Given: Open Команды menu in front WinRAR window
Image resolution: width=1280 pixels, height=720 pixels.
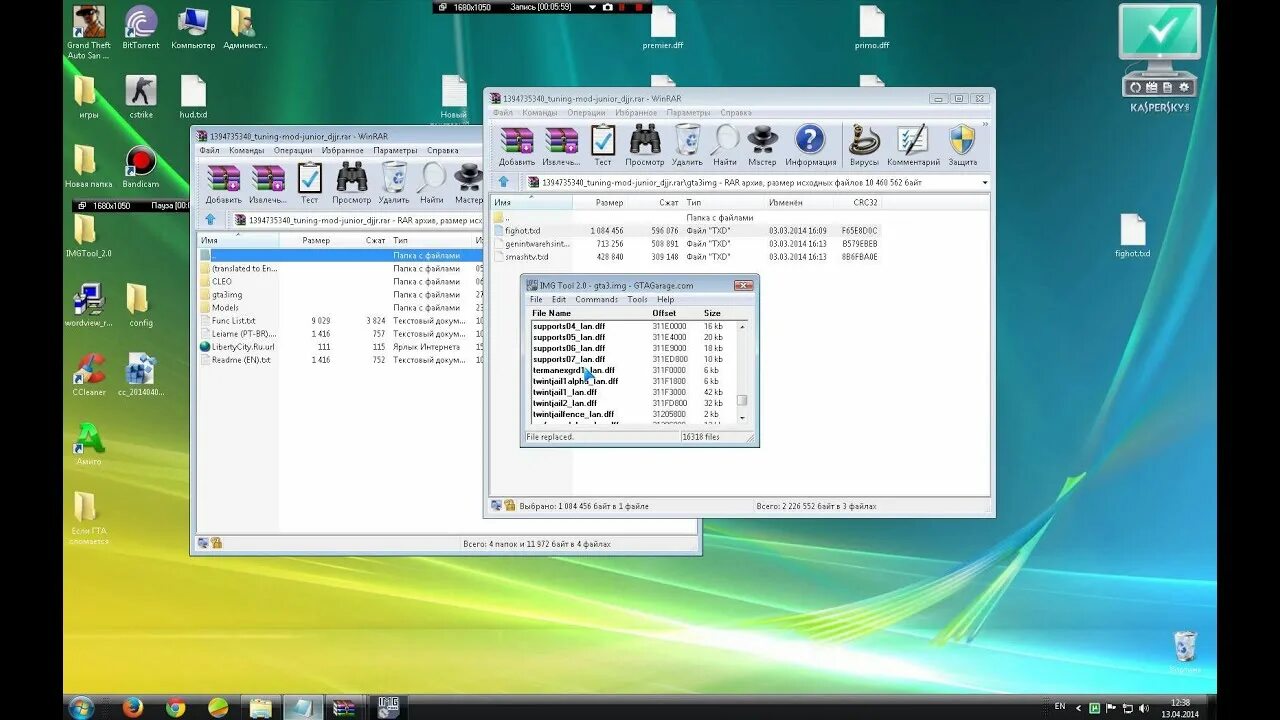Looking at the screenshot, I should point(539,113).
